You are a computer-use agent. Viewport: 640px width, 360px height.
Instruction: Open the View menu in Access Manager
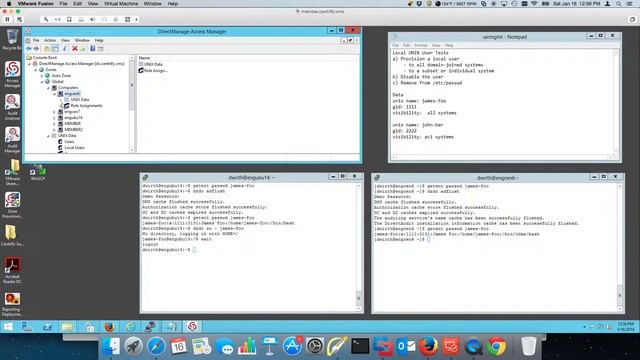[65, 40]
